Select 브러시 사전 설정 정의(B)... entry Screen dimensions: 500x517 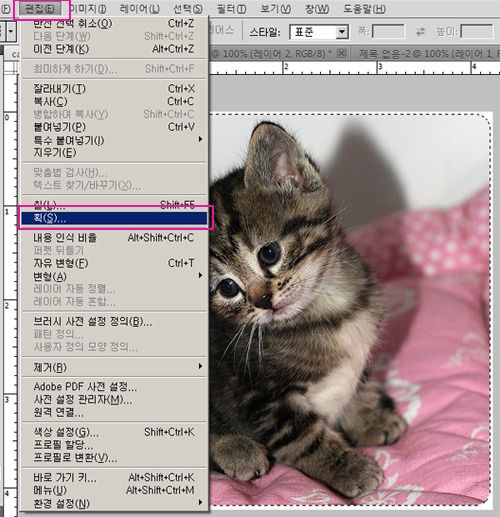114,322
